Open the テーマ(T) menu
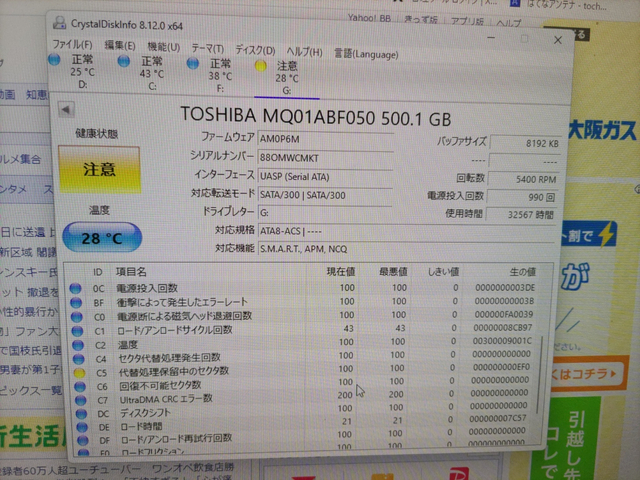The height and width of the screenshot is (480, 640). [207, 49]
